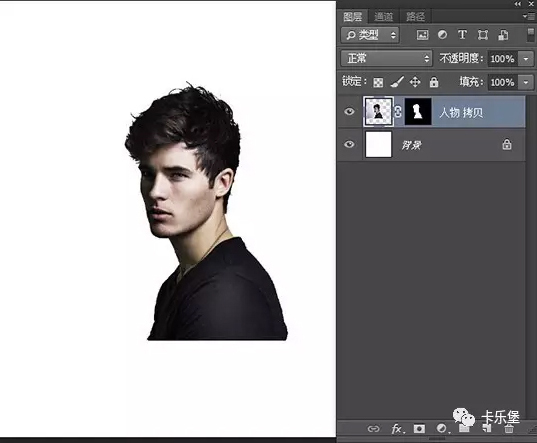Filter layers by adjustment layer icon
537x443 pixels.
pyautogui.click(x=442, y=35)
